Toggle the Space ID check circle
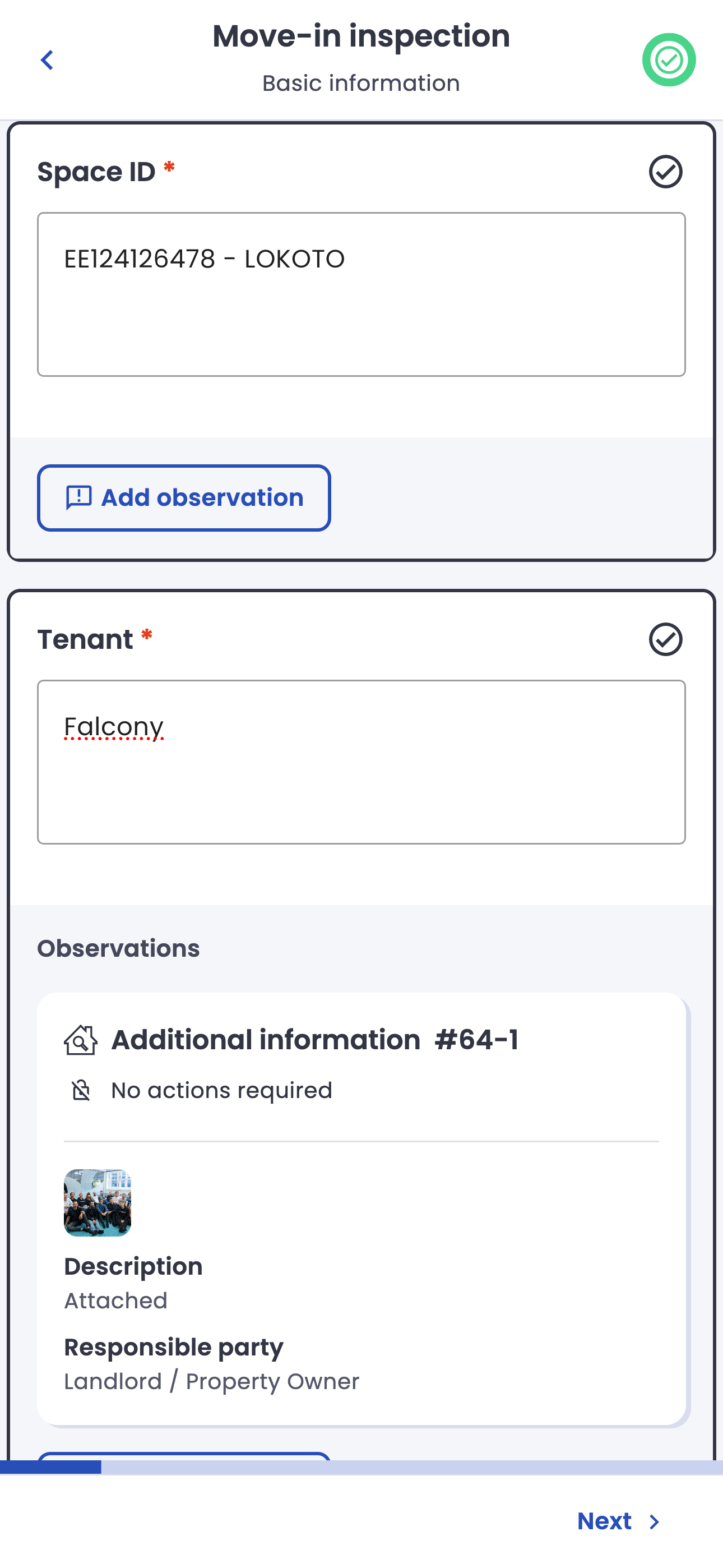Viewport: 723px width, 1568px height. point(665,172)
